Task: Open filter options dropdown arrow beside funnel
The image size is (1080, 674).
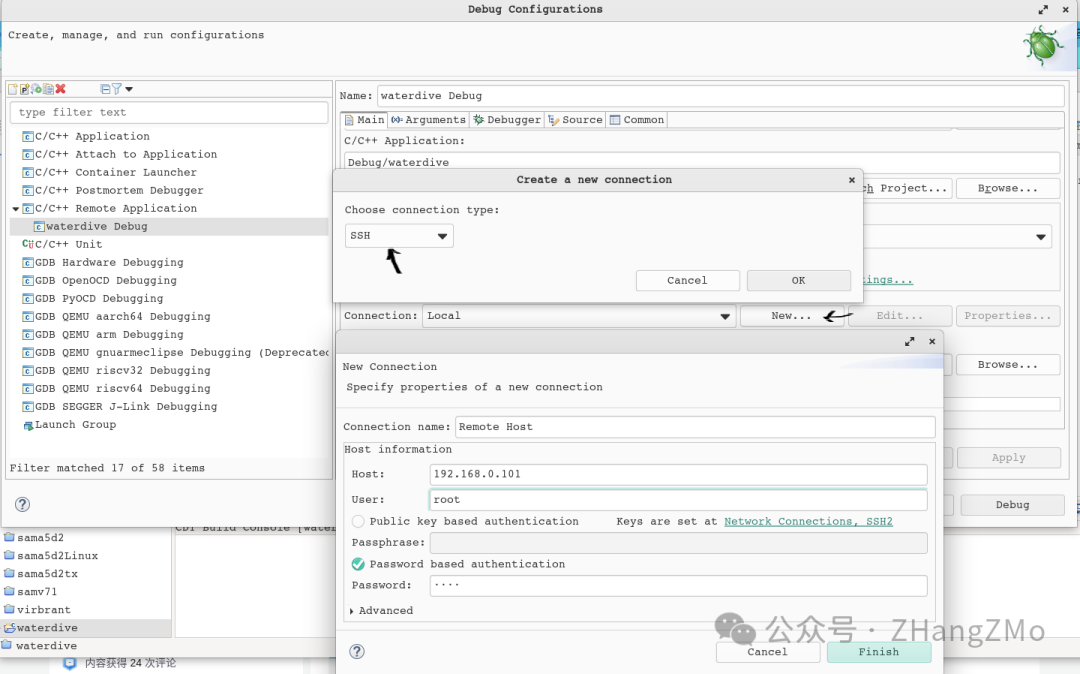Action: coord(129,89)
